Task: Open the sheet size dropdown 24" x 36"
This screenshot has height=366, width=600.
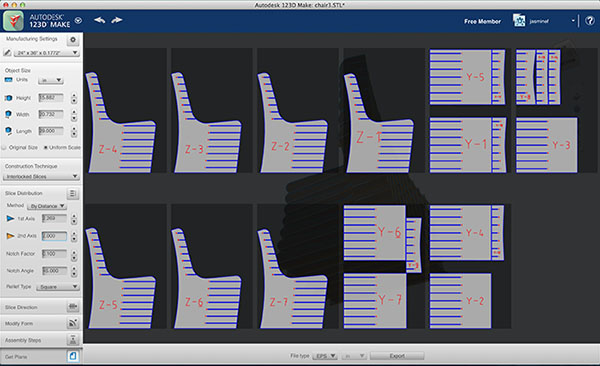Action: click(x=47, y=53)
